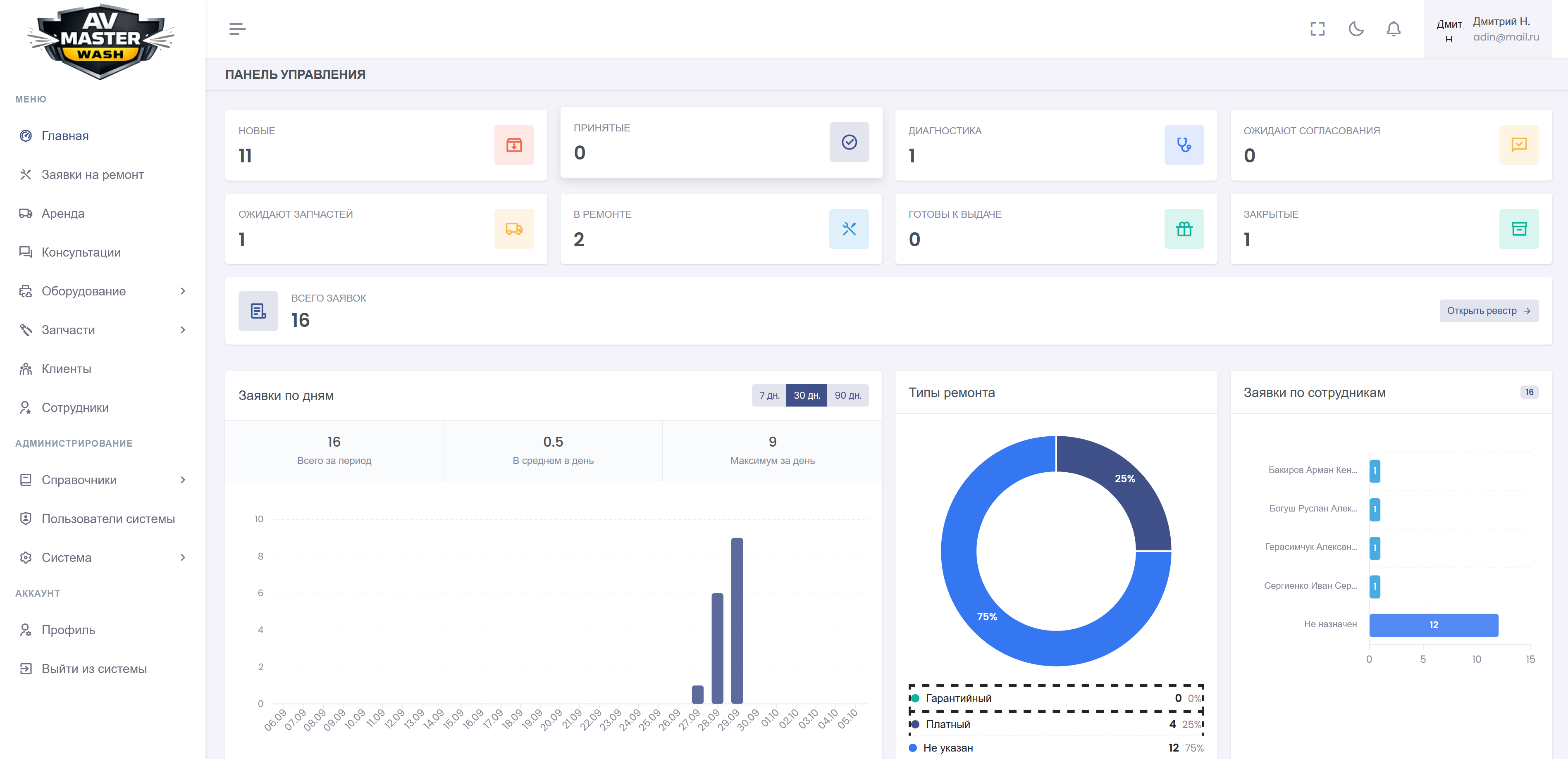Click the gift icon in the Готовы к выдаче card
Screen dimensions: 1568x759
(1184, 228)
